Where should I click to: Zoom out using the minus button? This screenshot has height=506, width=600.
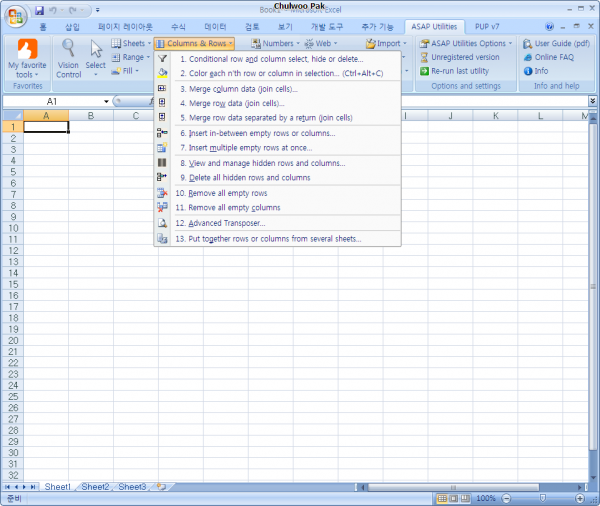(x=506, y=498)
